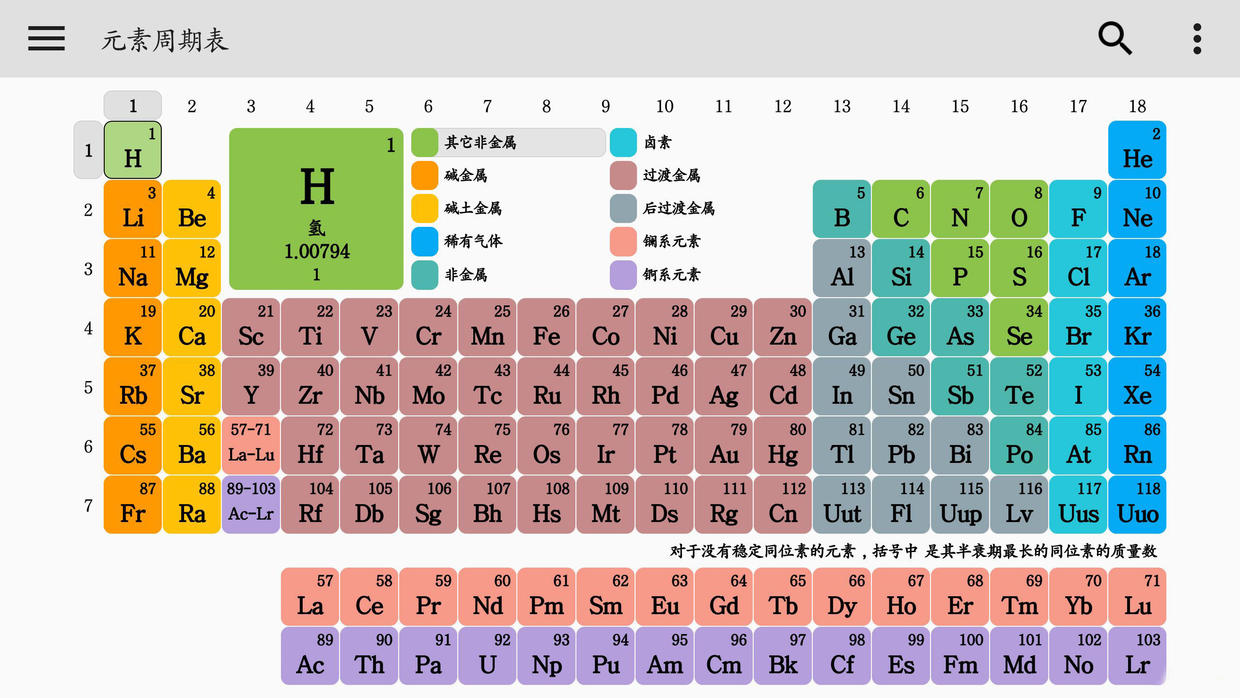
Task: Select the 过渡金属 legend icon
Action: point(623,175)
